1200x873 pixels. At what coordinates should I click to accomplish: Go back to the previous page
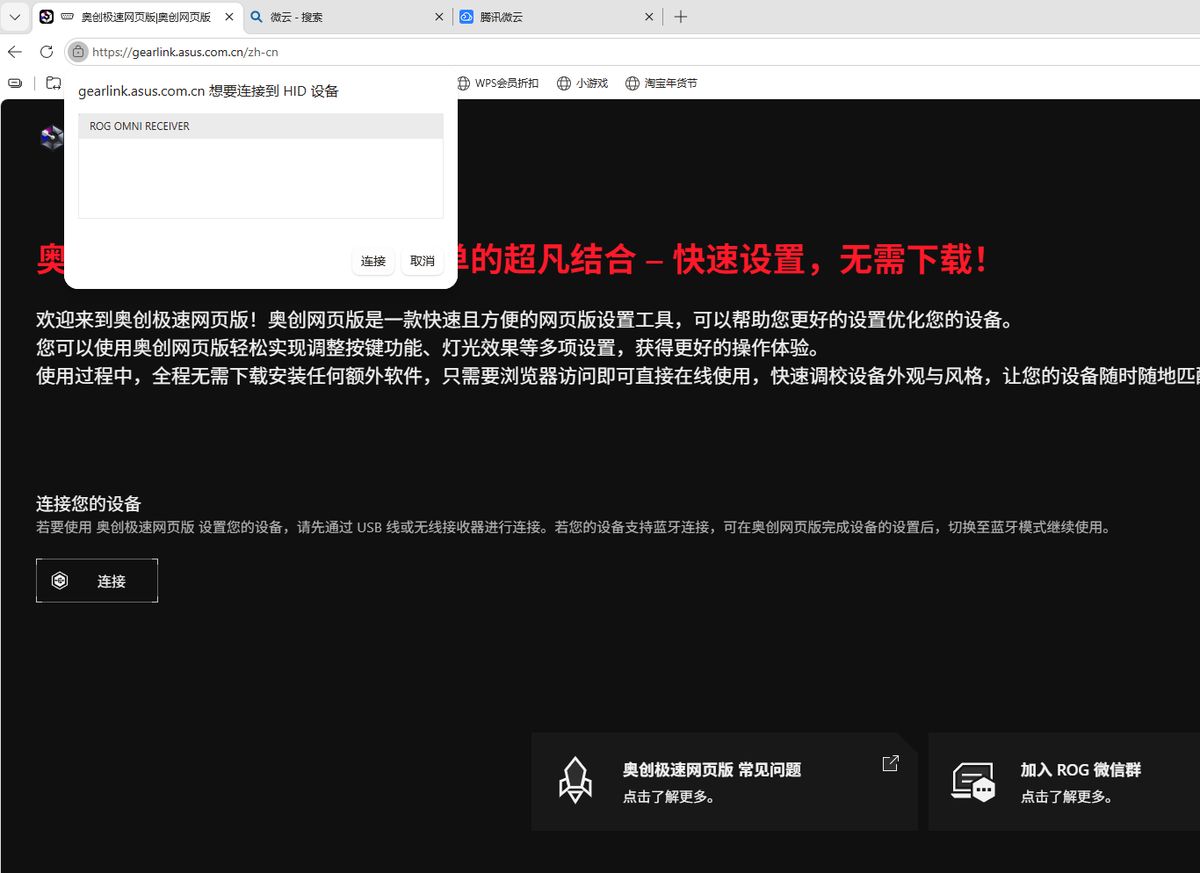tap(15, 52)
